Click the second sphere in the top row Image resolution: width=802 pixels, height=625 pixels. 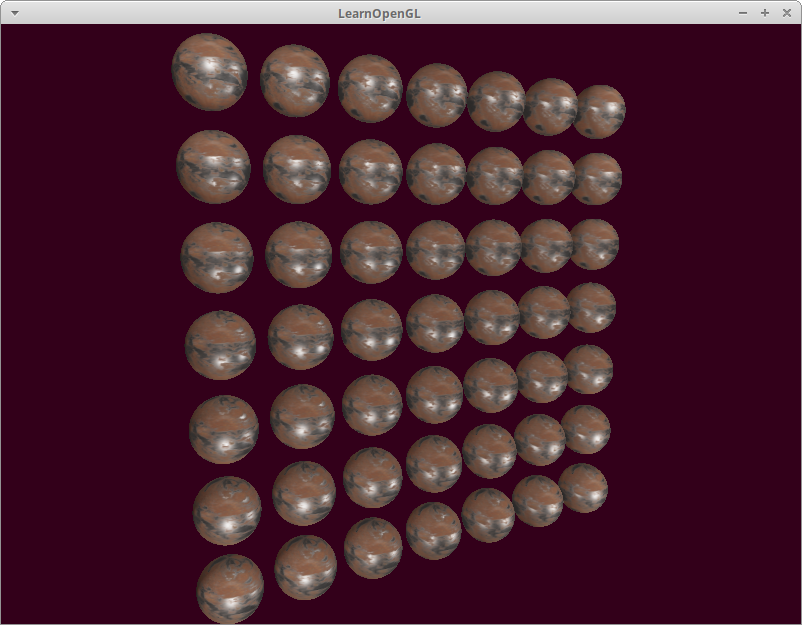click(295, 80)
